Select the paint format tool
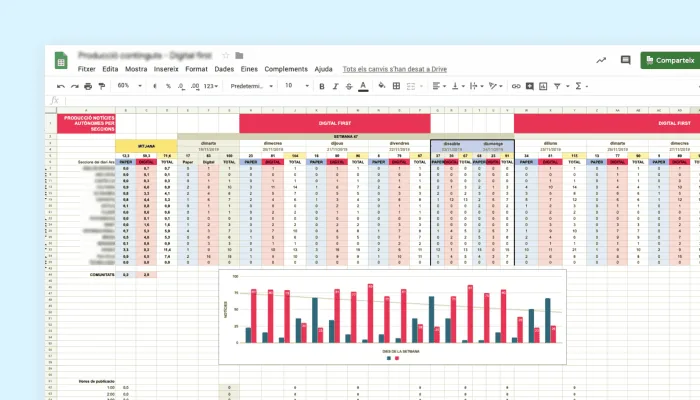 coord(102,86)
